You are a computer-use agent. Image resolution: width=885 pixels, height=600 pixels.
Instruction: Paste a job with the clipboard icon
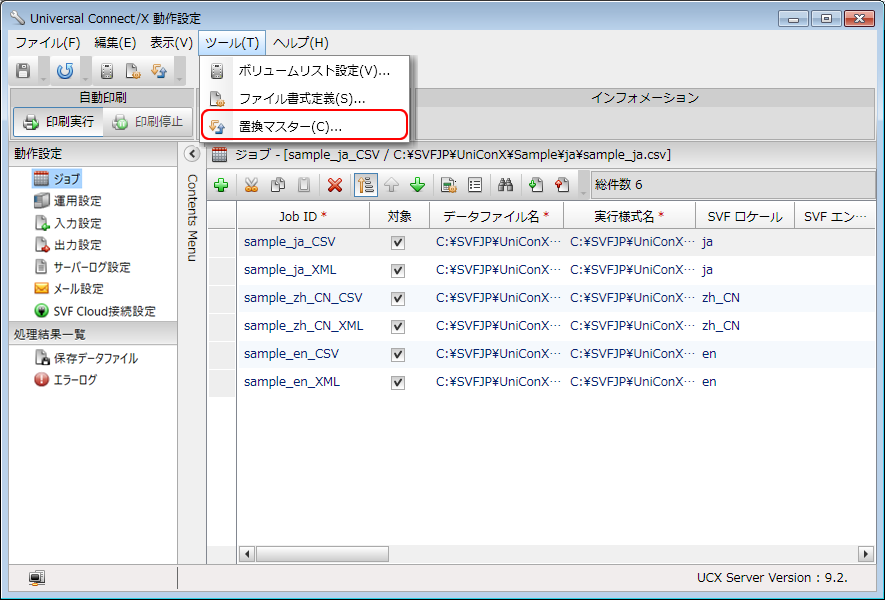tap(304, 185)
